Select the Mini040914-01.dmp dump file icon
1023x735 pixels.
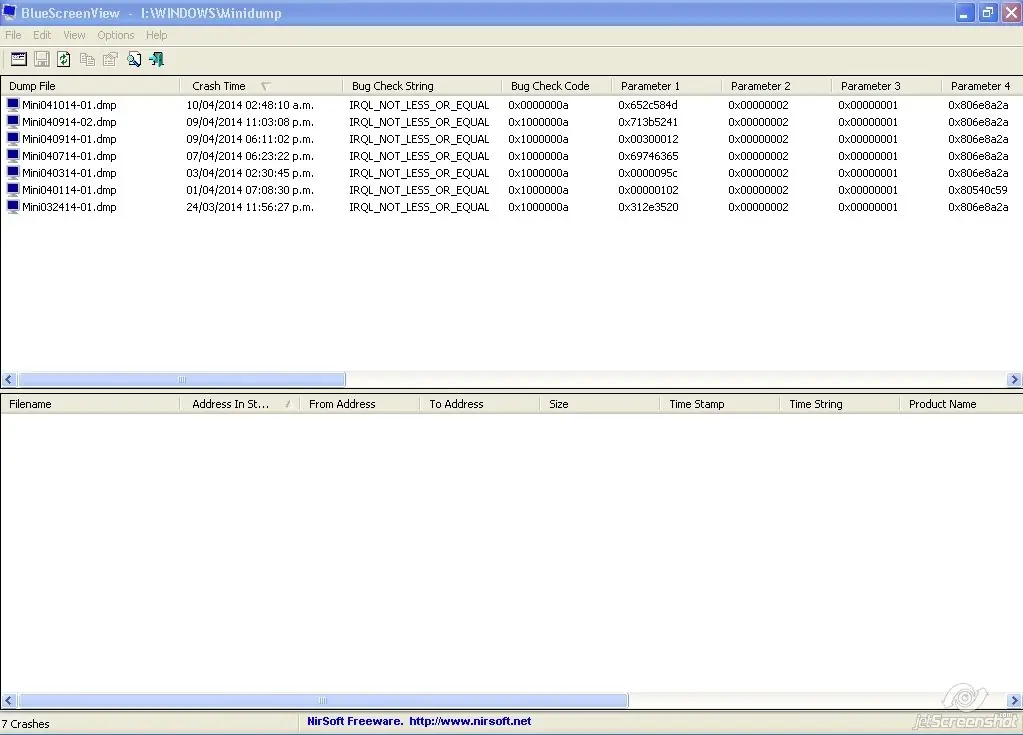pyautogui.click(x=13, y=138)
